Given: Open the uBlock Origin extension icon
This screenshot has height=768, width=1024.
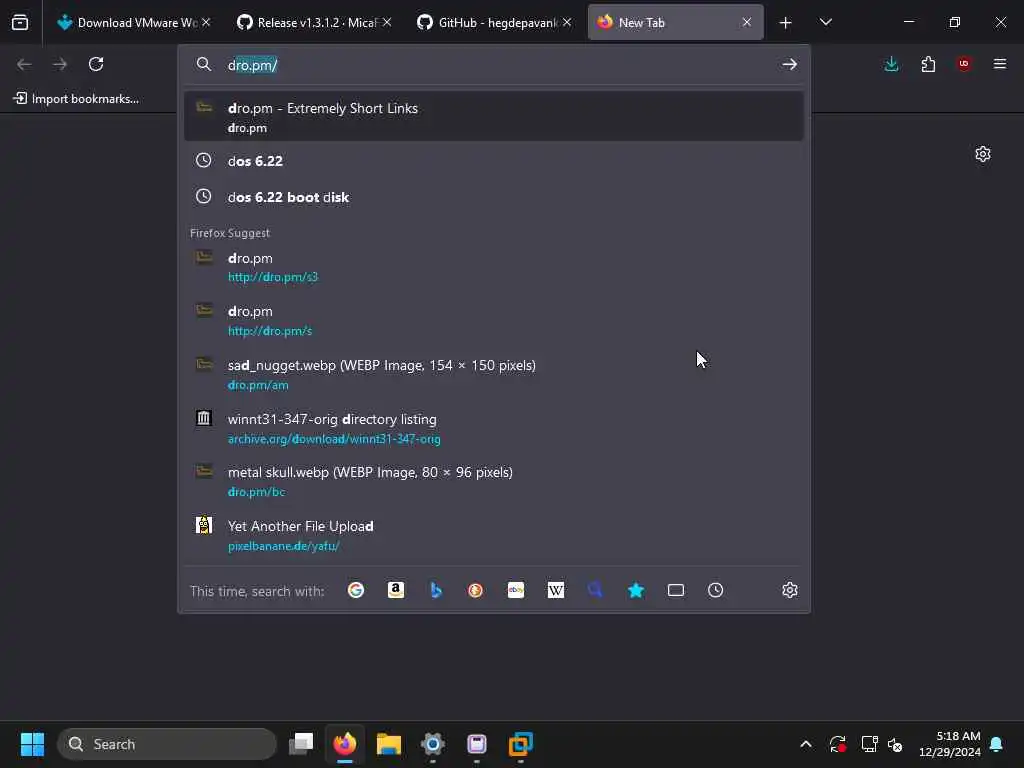Looking at the screenshot, I should (964, 64).
